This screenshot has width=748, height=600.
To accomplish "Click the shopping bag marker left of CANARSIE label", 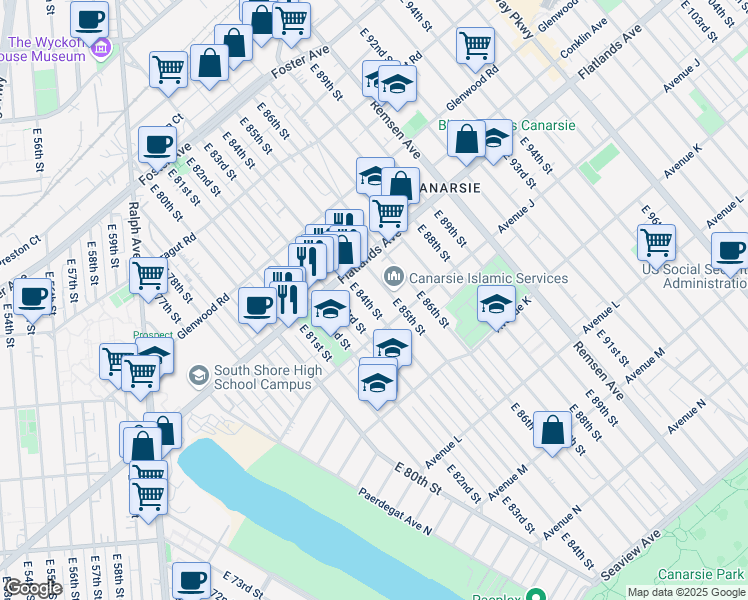I will (401, 187).
